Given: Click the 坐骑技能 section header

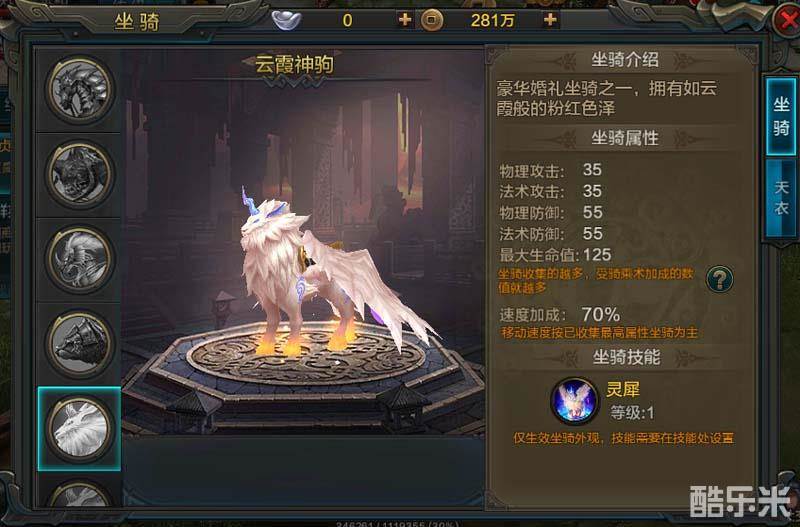Looking at the screenshot, I should [x=626, y=357].
